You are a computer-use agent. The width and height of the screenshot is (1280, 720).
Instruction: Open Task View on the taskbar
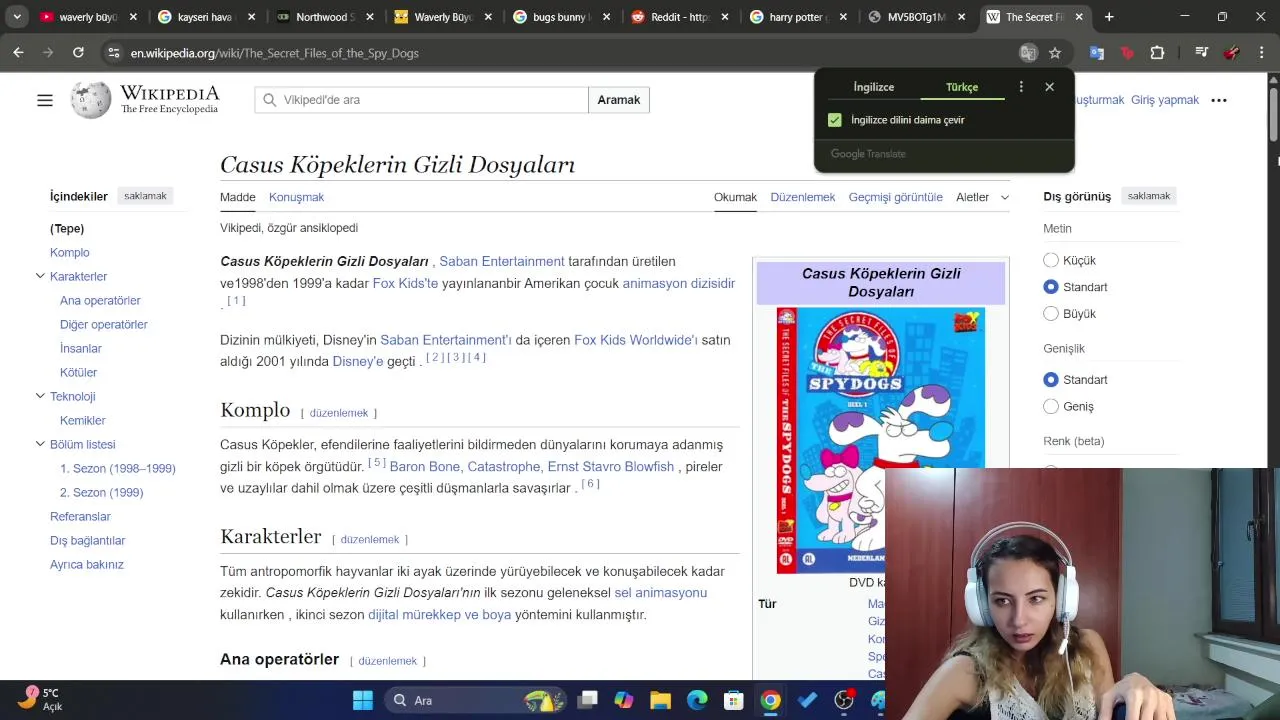587,700
